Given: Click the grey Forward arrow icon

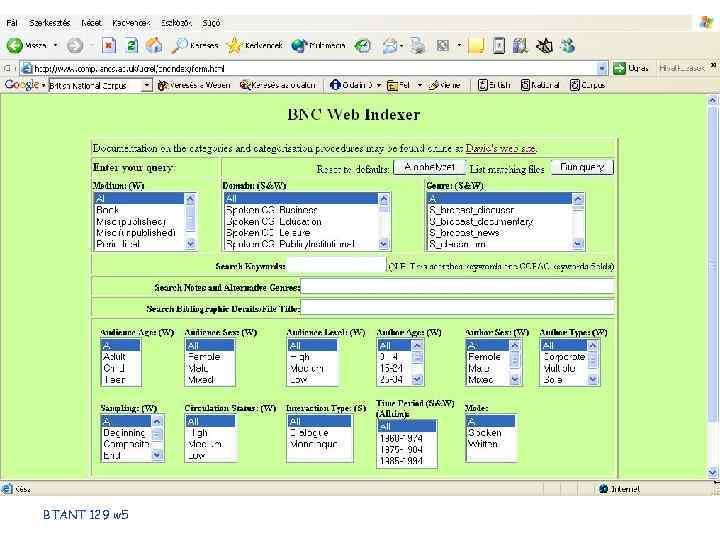Looking at the screenshot, I should click(75, 45).
